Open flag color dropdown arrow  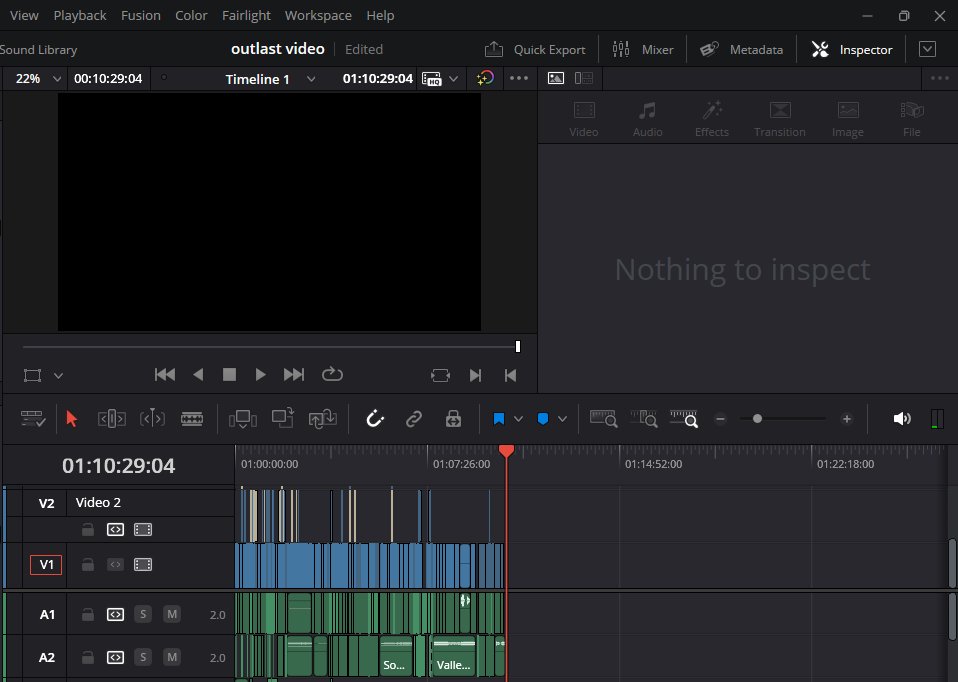(x=518, y=419)
